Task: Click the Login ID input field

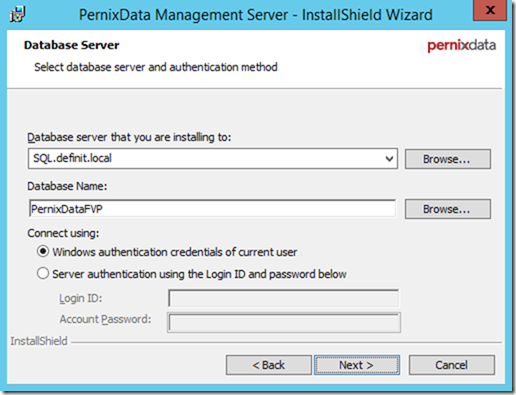Action: (283, 298)
